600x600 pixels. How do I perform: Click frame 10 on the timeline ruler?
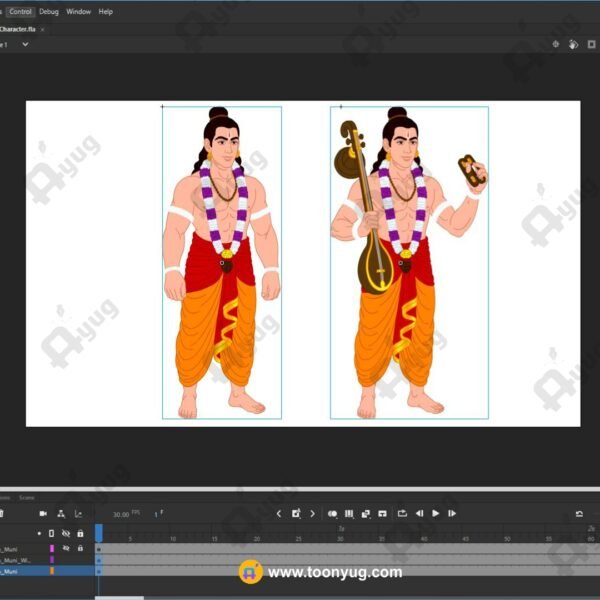[x=173, y=539]
